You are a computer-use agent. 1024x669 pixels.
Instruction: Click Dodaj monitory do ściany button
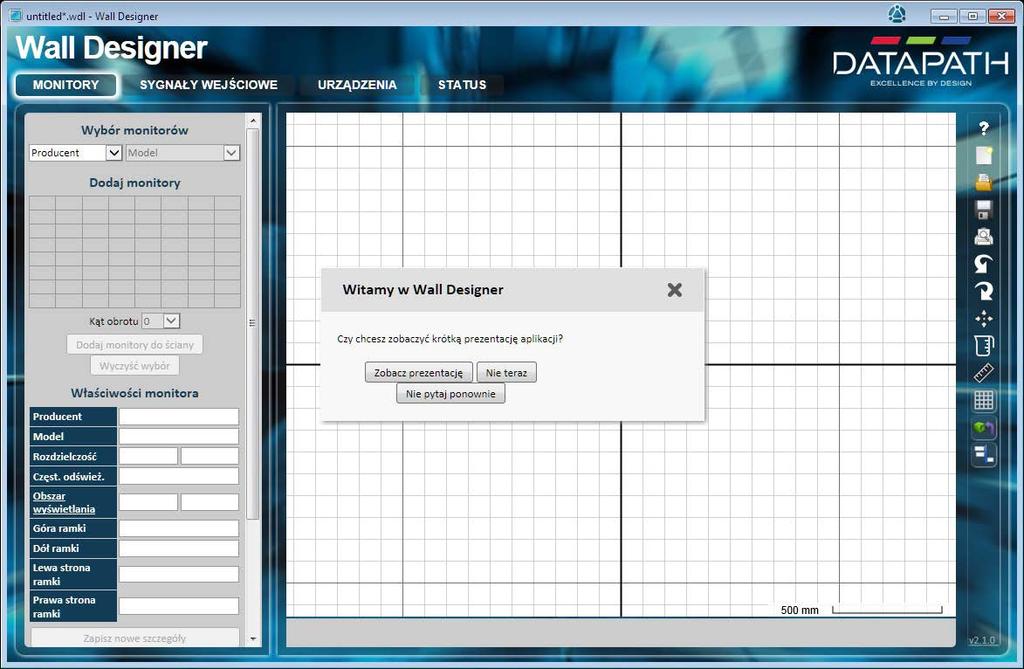tap(135, 344)
